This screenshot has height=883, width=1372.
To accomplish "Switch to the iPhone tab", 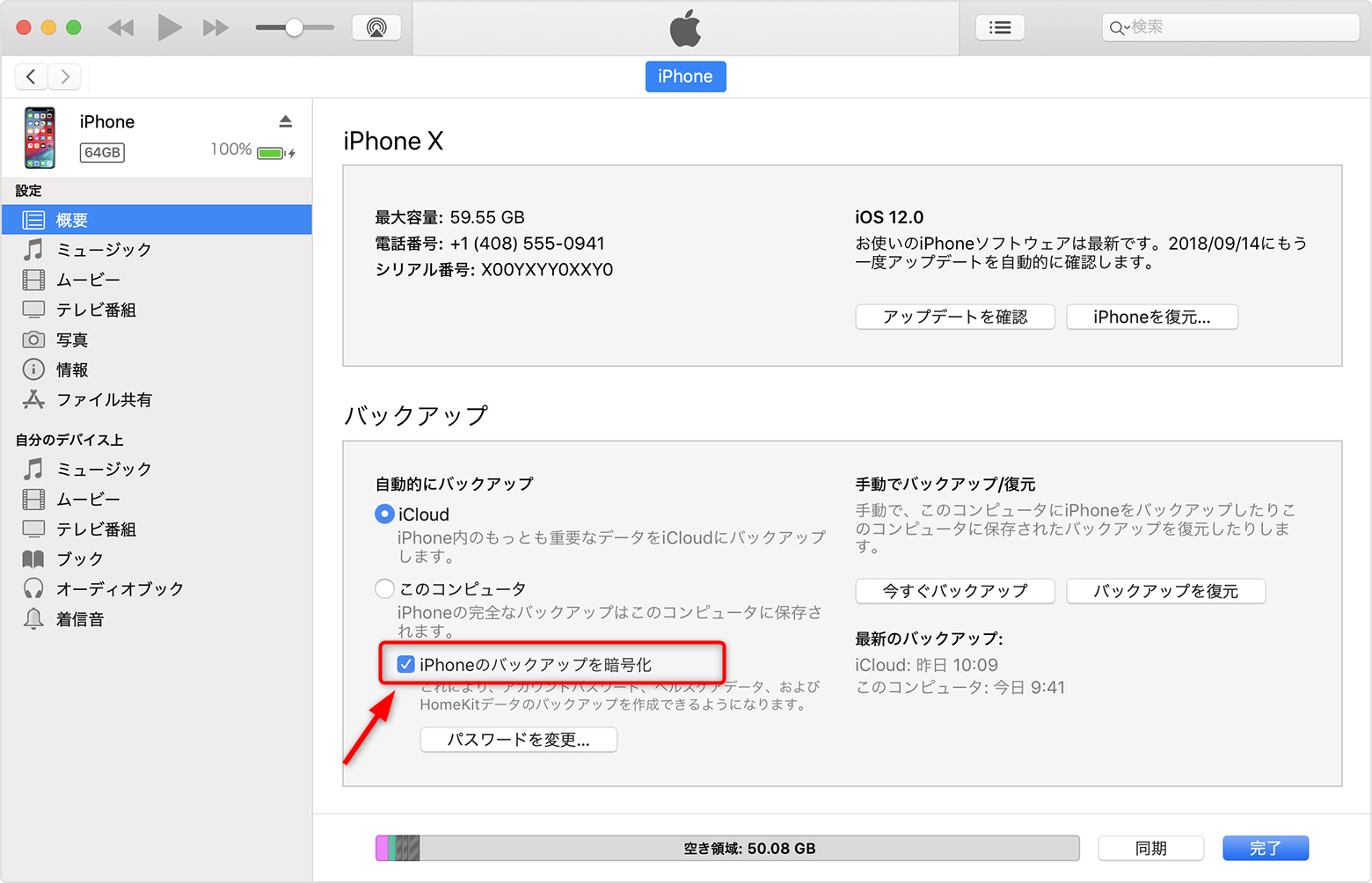I will click(685, 77).
